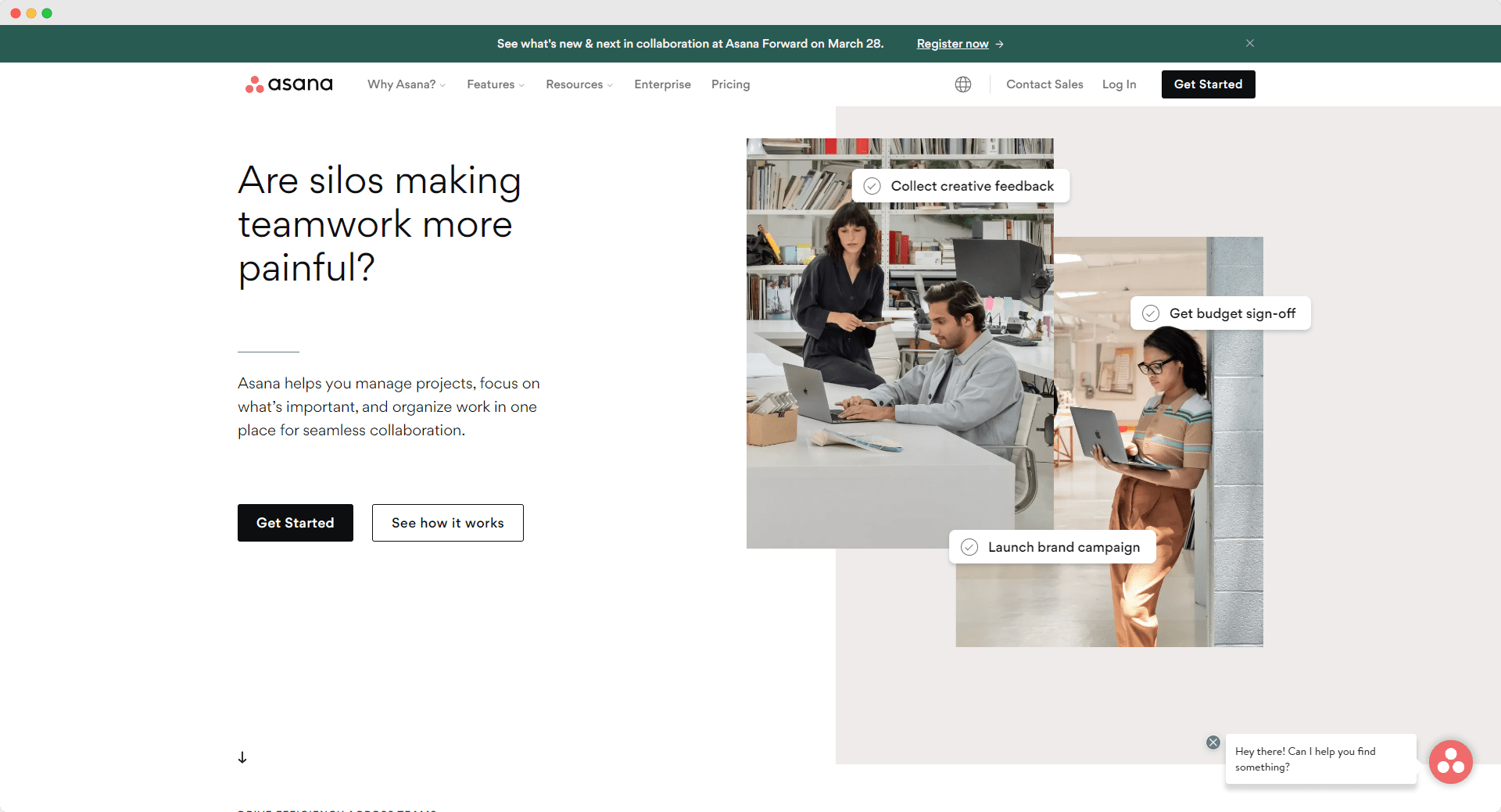Dismiss the Asana Forward announcement banner
The width and height of the screenshot is (1501, 812).
[x=1250, y=43]
